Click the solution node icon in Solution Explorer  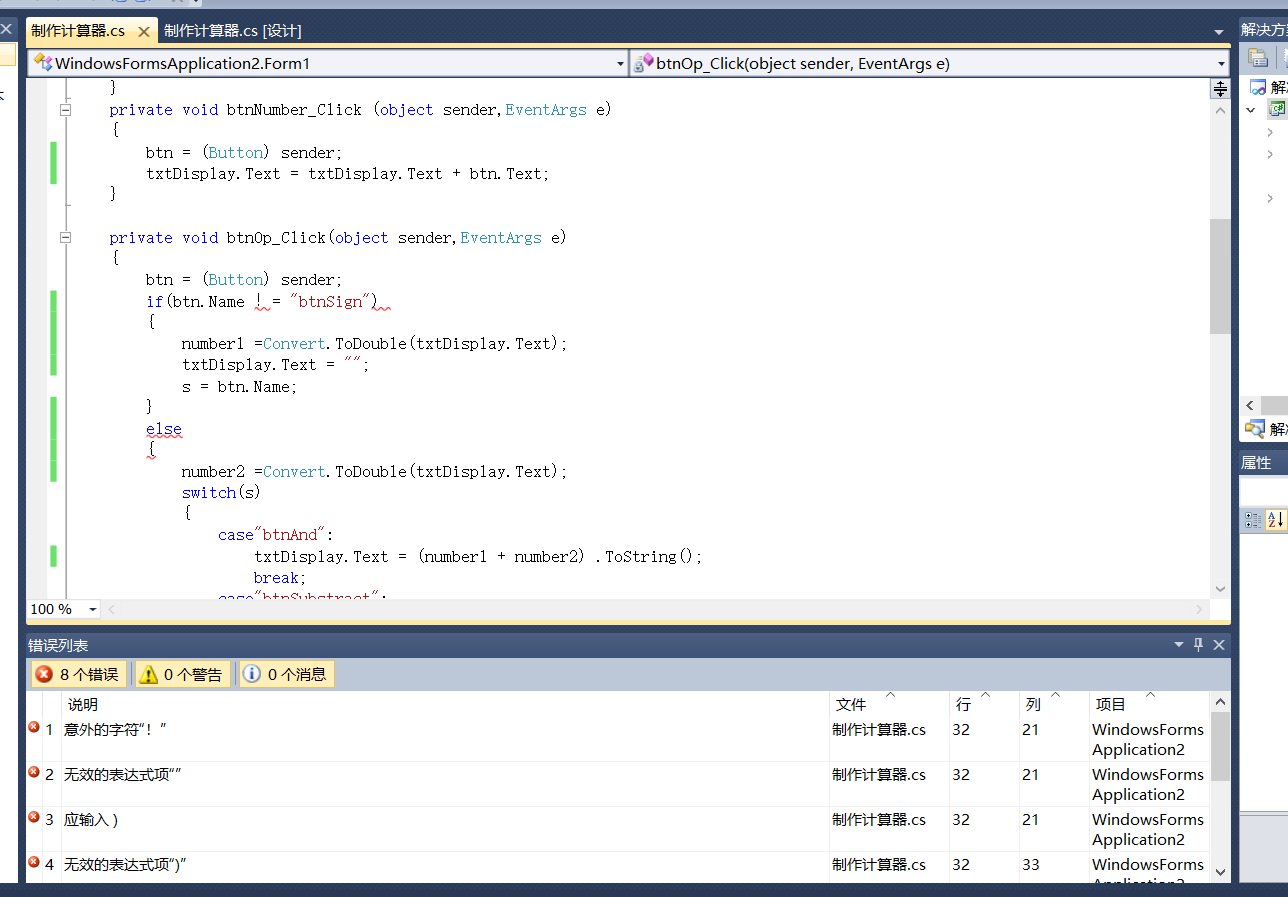(1258, 87)
